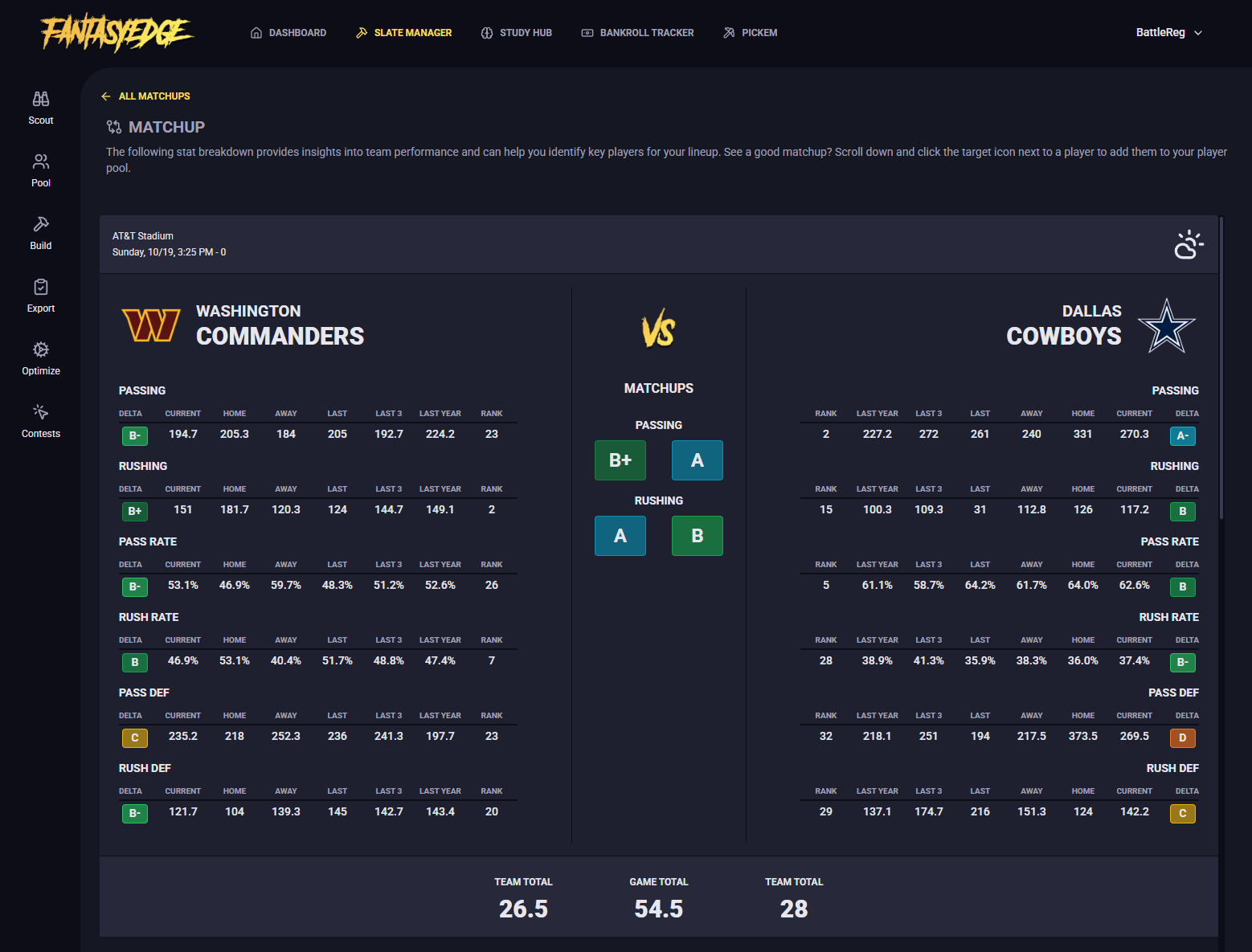This screenshot has height=952, width=1252.
Task: Click the A passing matchup grade
Action: (698, 460)
